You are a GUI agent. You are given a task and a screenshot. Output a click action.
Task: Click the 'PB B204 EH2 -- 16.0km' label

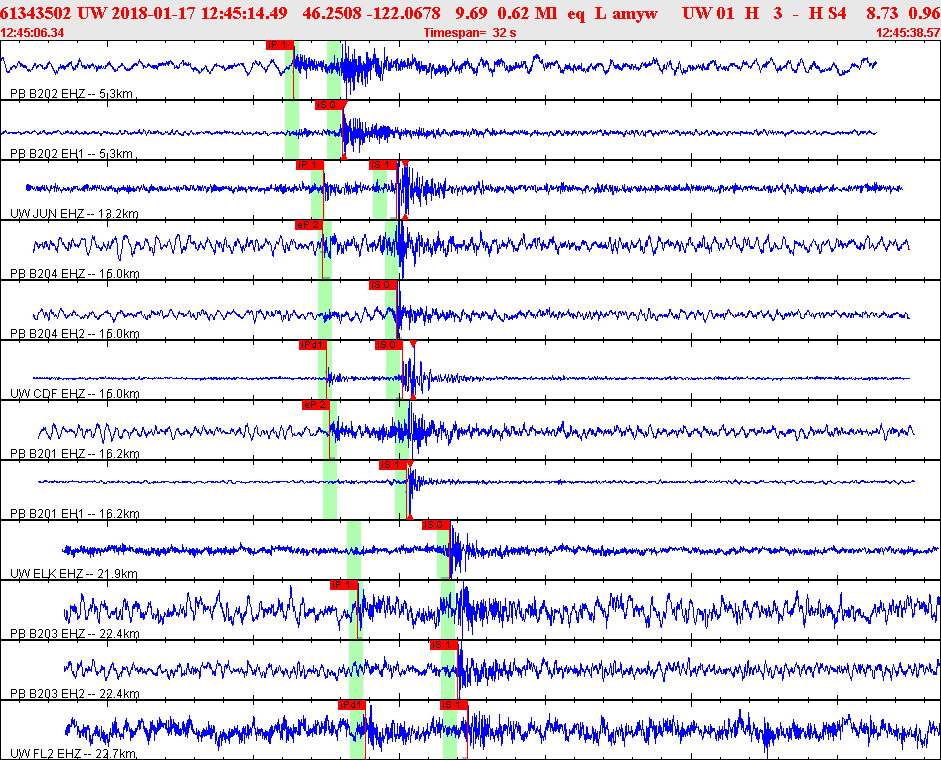(75, 334)
